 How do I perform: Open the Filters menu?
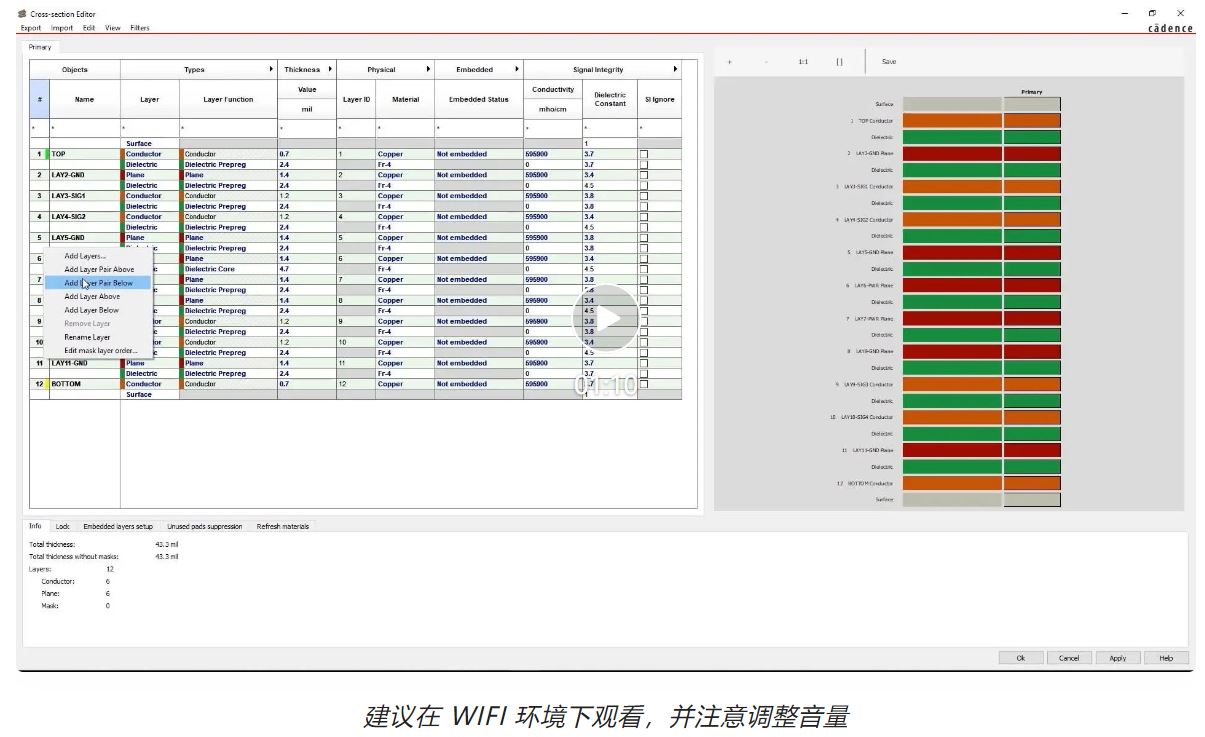(140, 28)
